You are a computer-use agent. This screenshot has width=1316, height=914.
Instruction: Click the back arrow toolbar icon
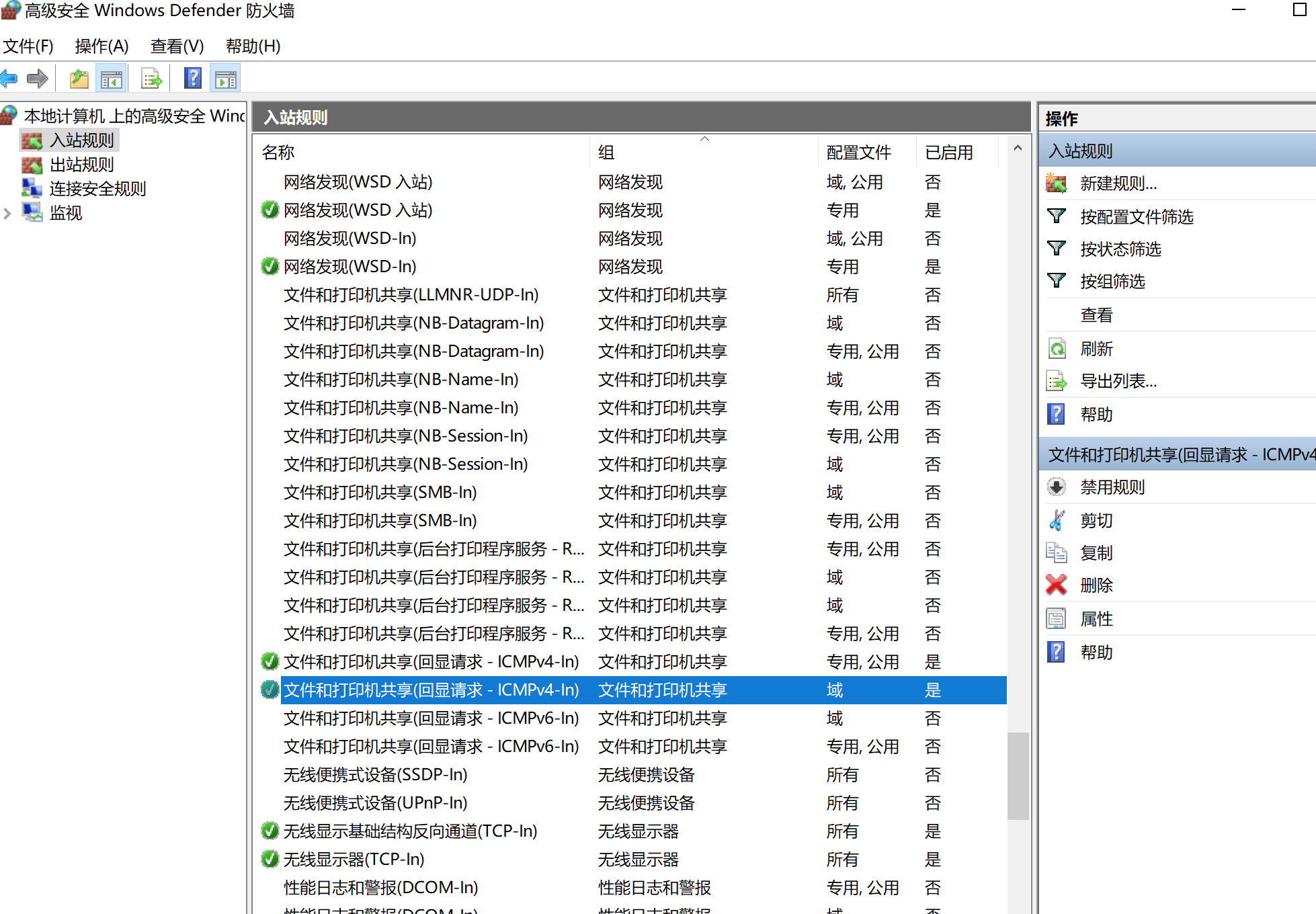[9, 79]
